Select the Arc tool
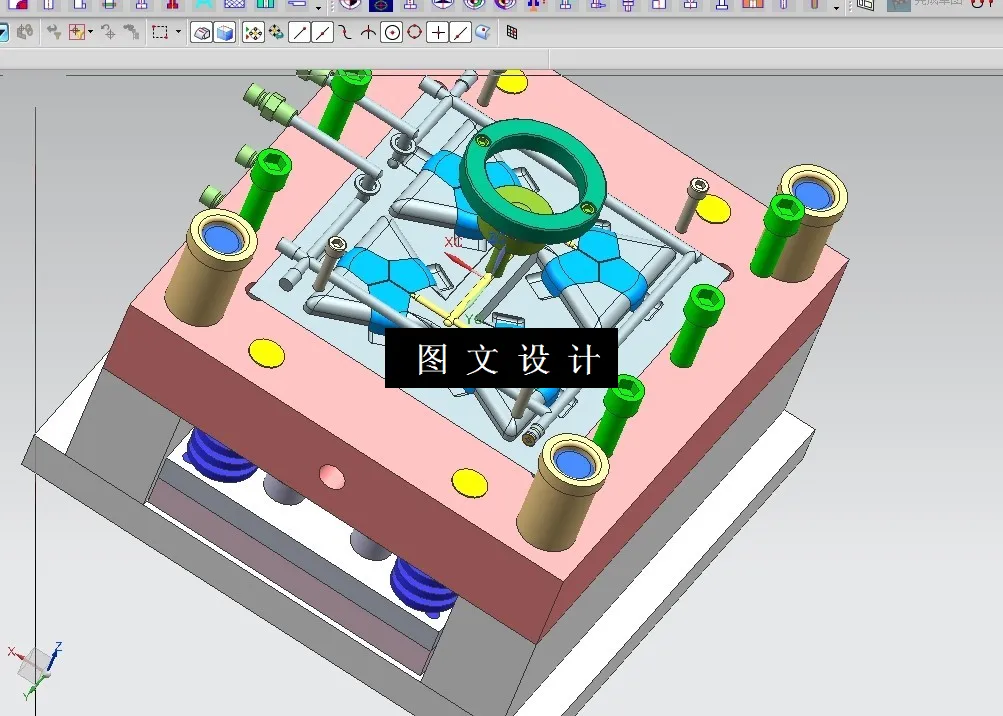This screenshot has width=1003, height=716. pos(345,32)
